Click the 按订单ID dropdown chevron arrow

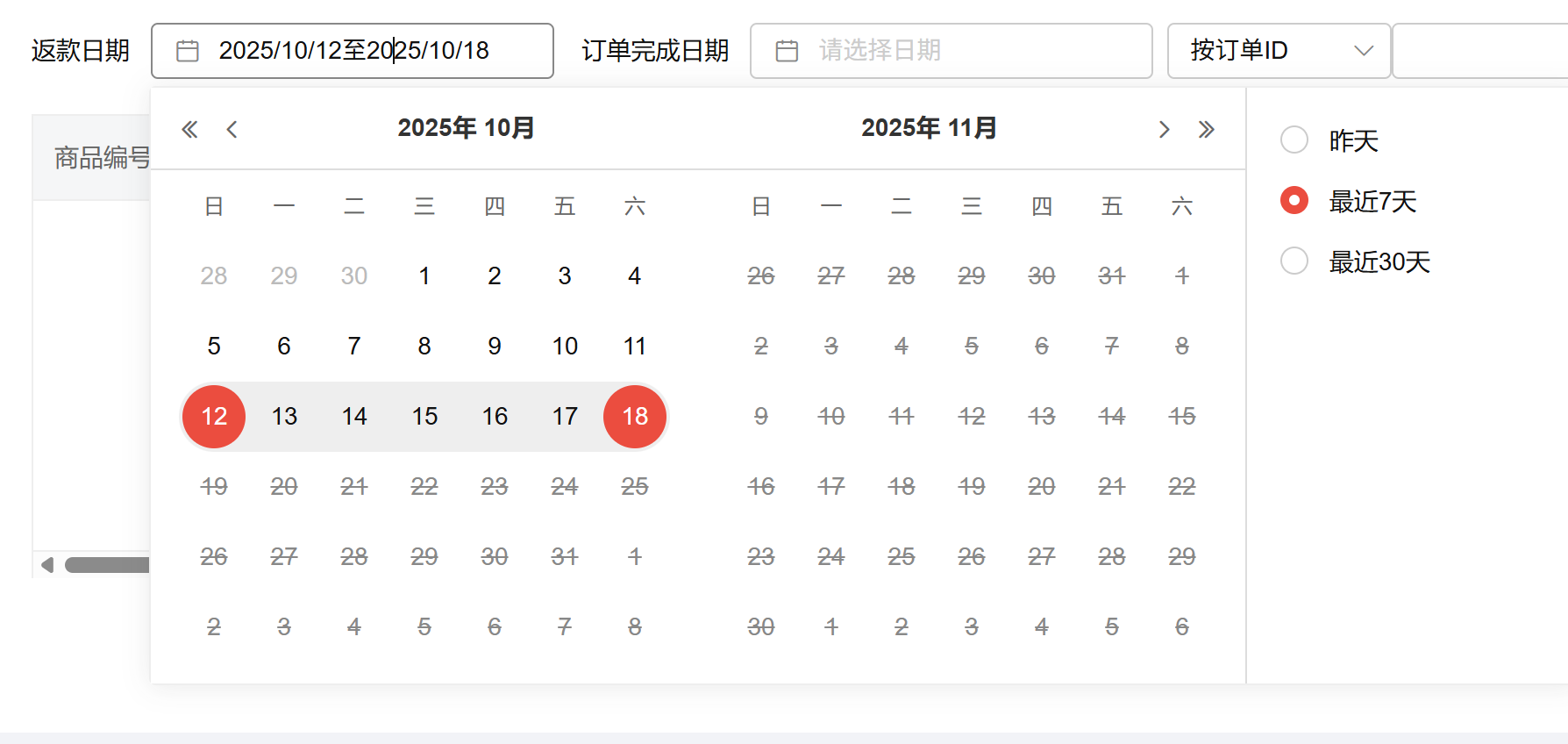click(x=1363, y=51)
